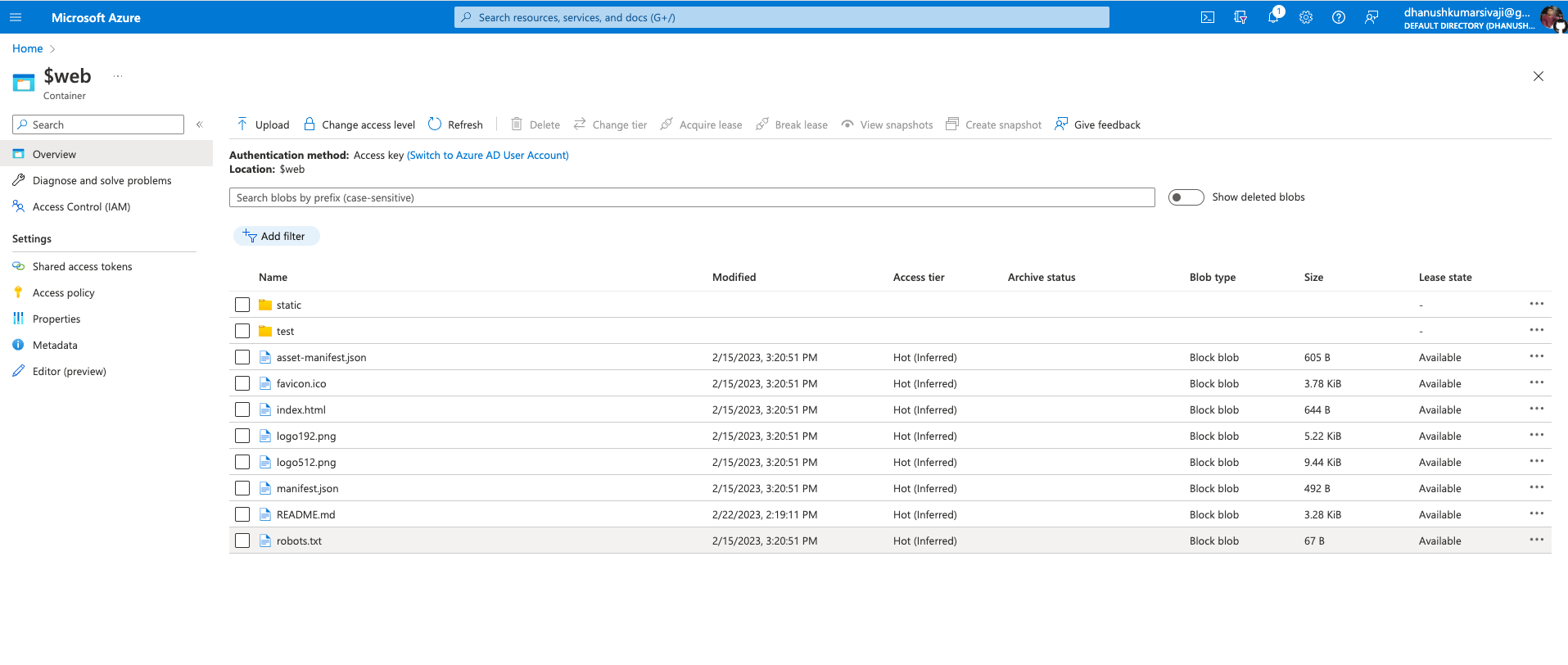
Task: Check the manifest.json row checkbox
Action: pyautogui.click(x=242, y=488)
